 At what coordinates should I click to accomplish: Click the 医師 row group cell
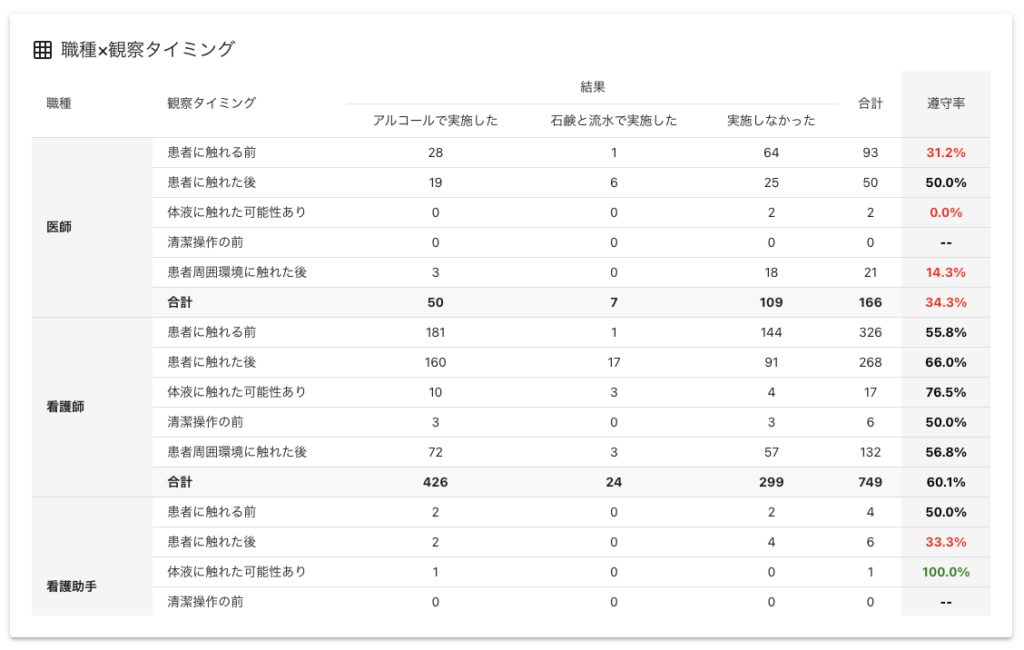point(59,227)
